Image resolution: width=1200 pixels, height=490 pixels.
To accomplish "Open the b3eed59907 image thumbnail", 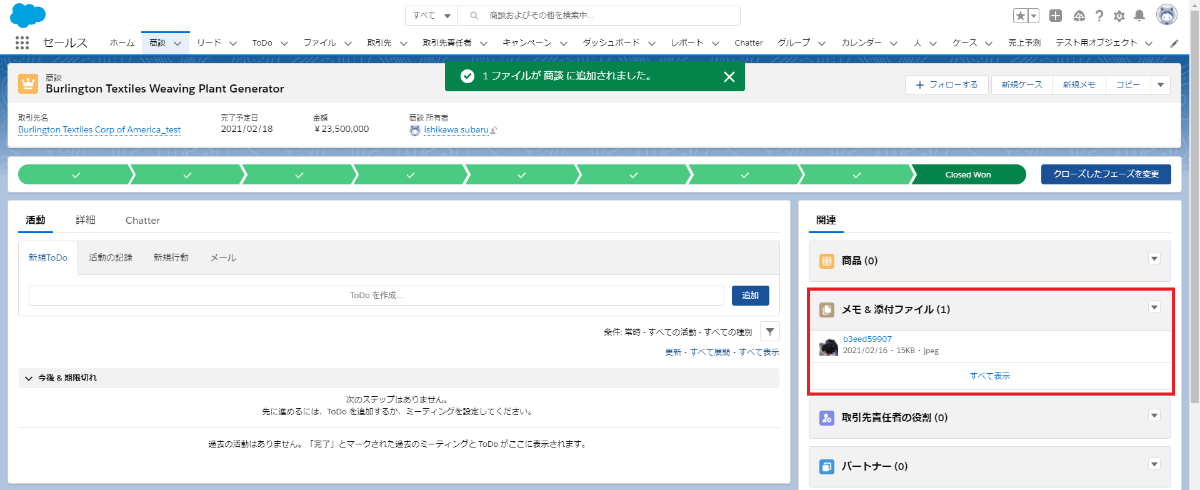I will [828, 345].
